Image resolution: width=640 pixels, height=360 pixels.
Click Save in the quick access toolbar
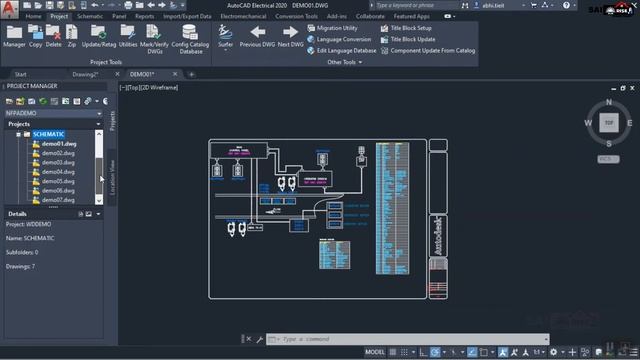coord(49,5)
